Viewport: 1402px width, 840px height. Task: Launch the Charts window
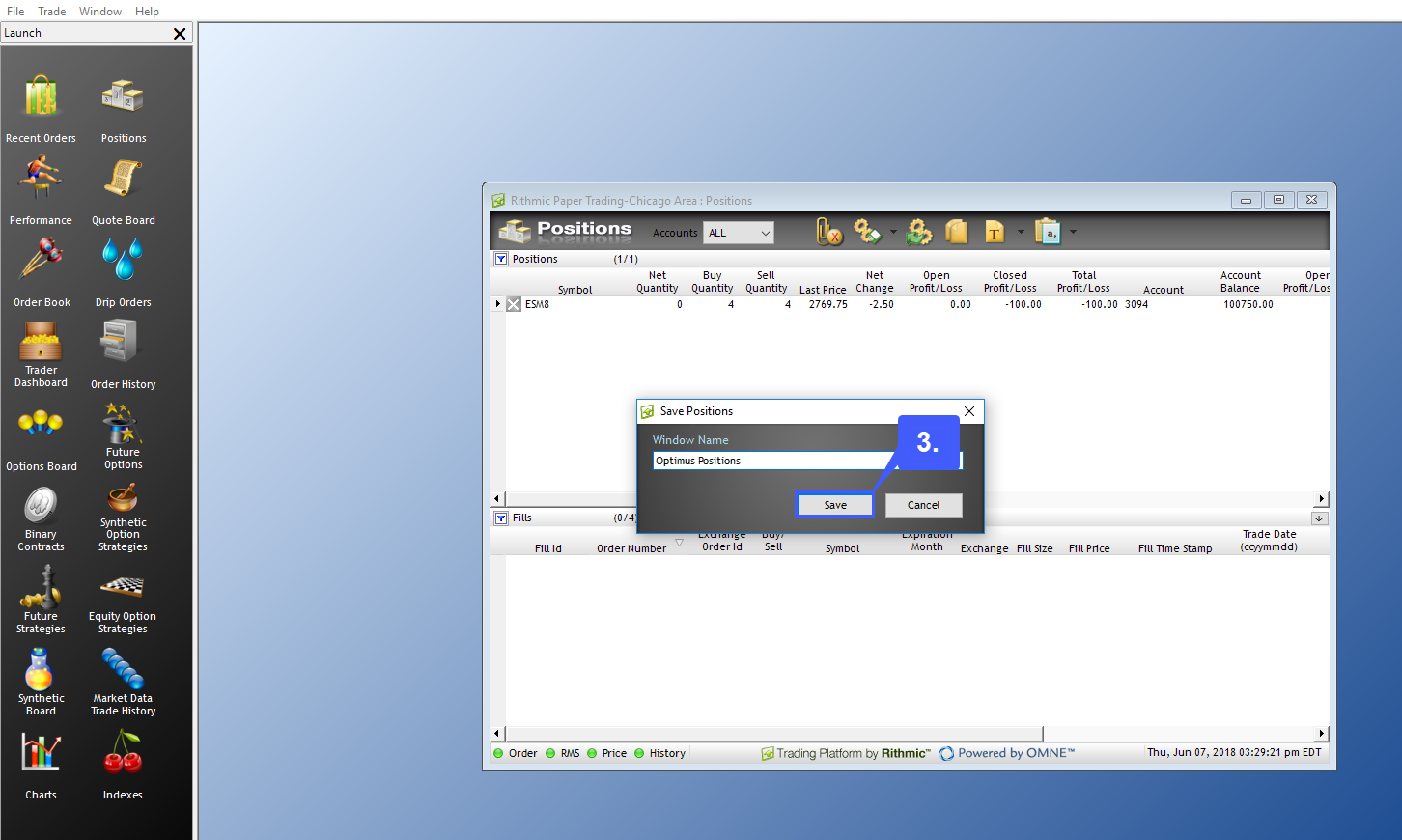(41, 766)
